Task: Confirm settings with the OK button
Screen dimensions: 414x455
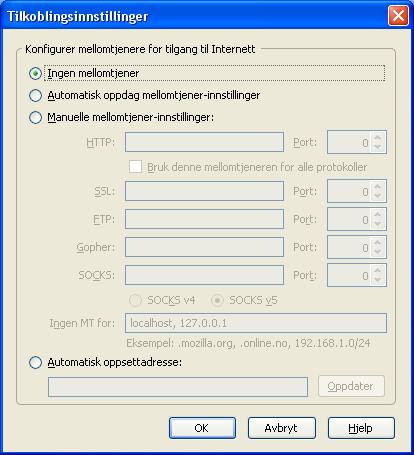Action: (202, 428)
